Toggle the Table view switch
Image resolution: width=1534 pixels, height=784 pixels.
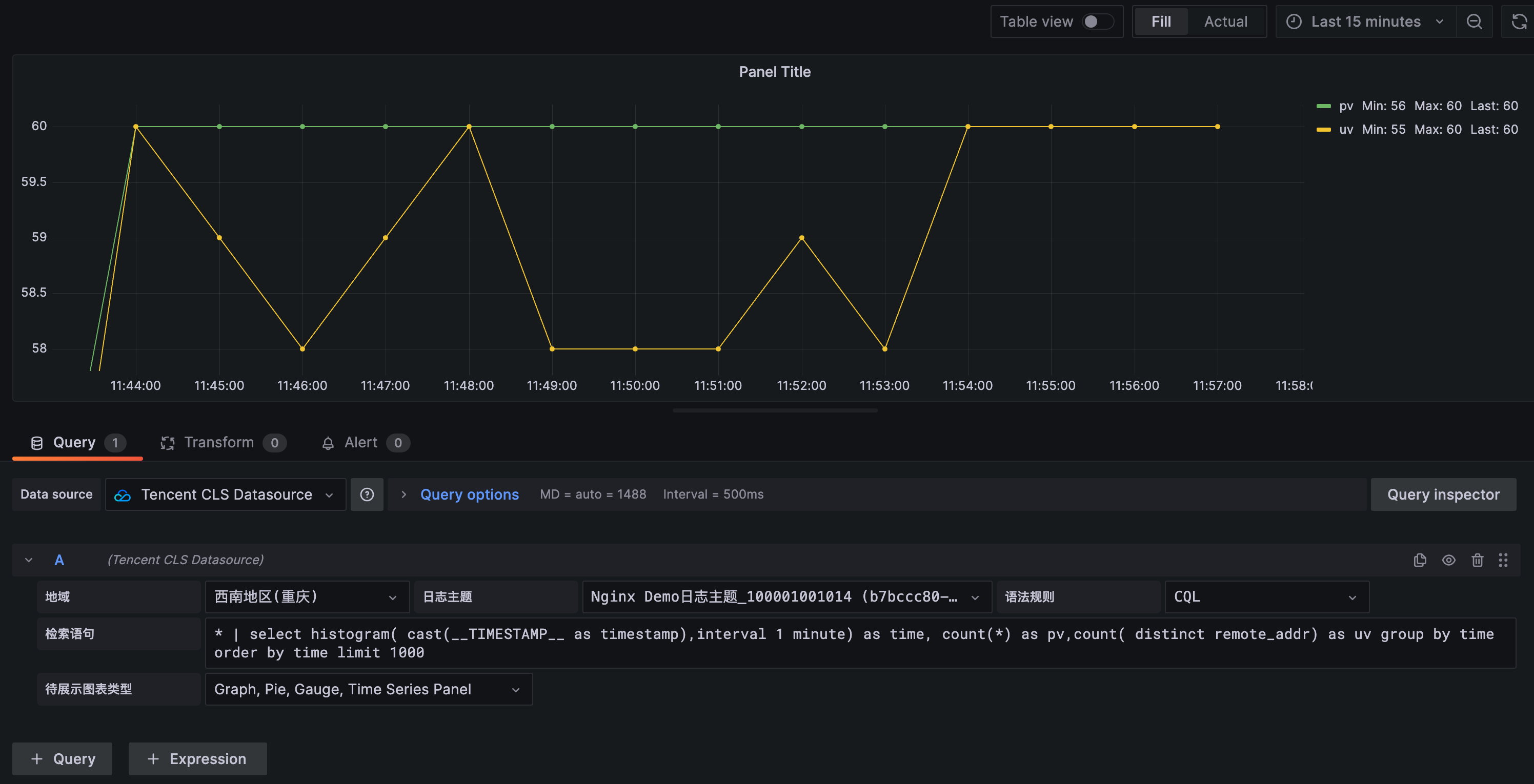point(1098,22)
